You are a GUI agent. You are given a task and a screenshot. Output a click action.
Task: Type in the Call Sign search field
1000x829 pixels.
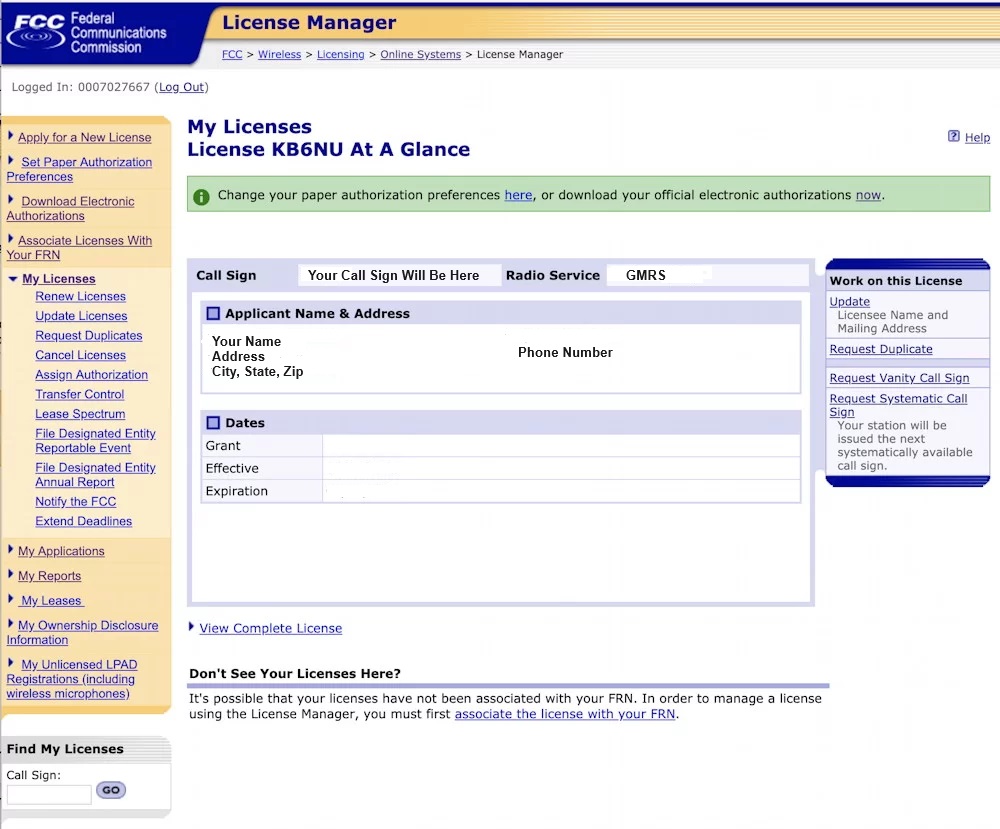(49, 794)
